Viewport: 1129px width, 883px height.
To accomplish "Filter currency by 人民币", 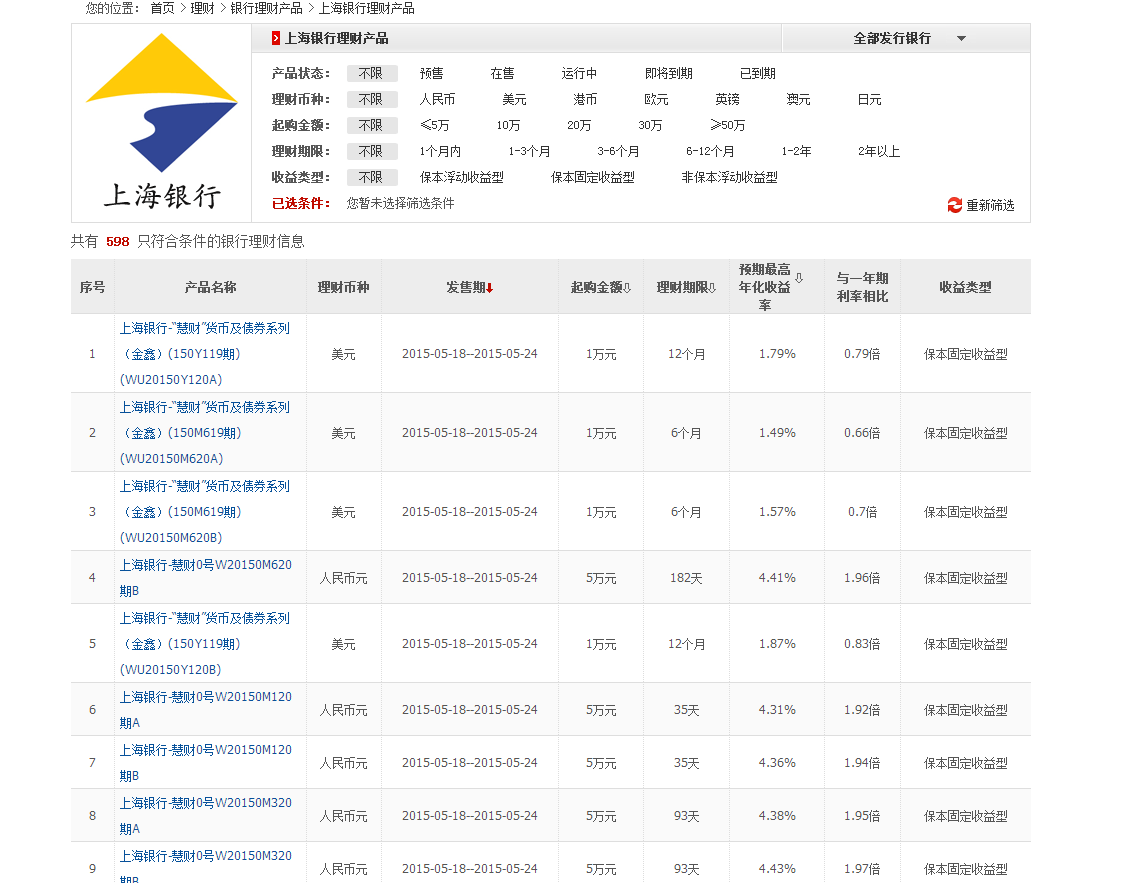I will pyautogui.click(x=437, y=99).
